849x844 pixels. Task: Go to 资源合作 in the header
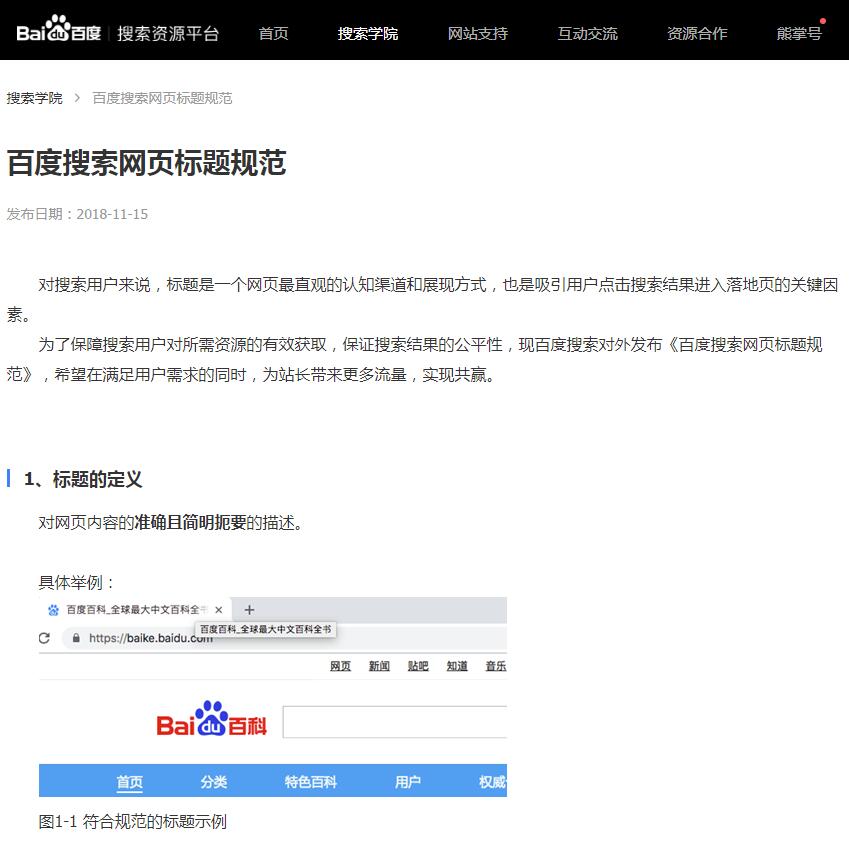click(x=697, y=34)
